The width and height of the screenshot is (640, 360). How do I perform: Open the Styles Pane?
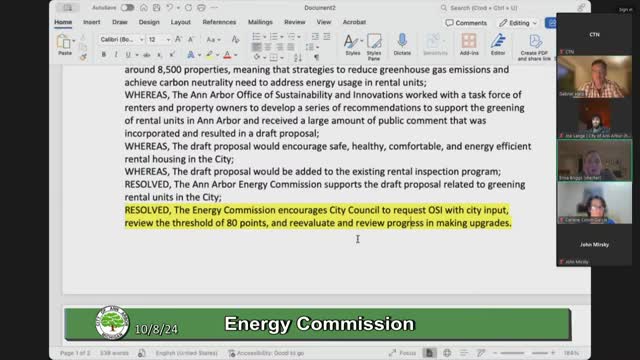pos(374,46)
